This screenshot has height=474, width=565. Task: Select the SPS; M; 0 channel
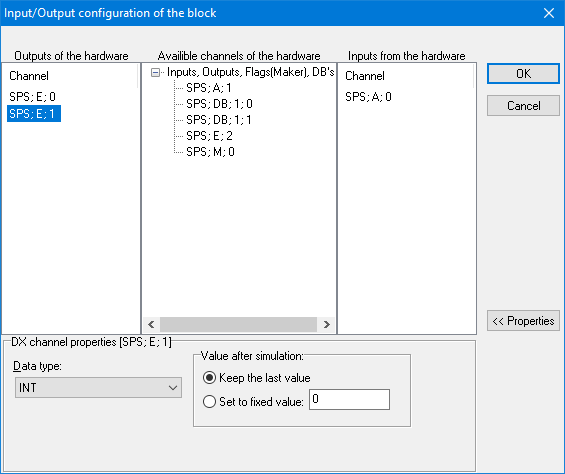[210, 152]
